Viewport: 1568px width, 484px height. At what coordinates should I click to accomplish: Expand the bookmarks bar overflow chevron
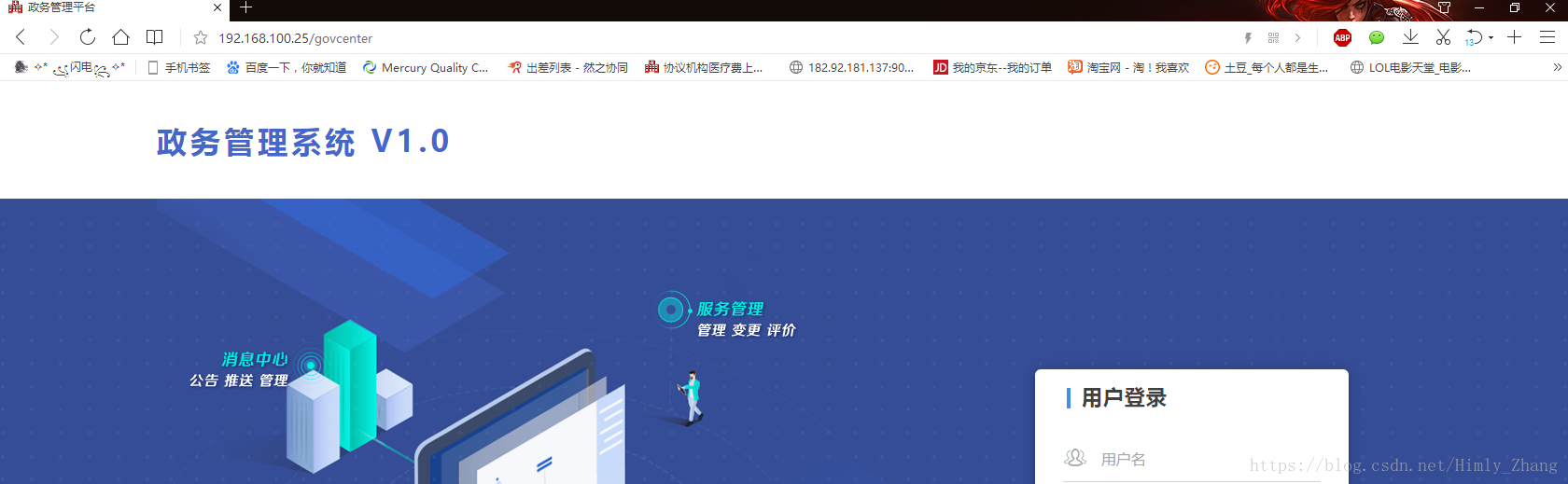pyautogui.click(x=1557, y=67)
